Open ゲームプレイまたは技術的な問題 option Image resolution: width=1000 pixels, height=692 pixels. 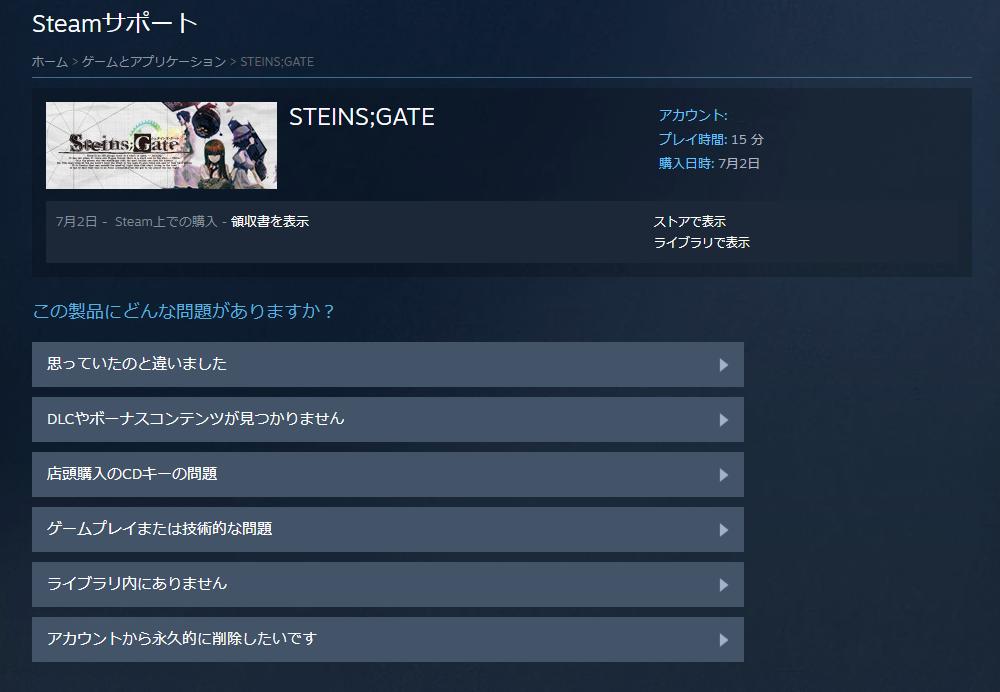388,529
